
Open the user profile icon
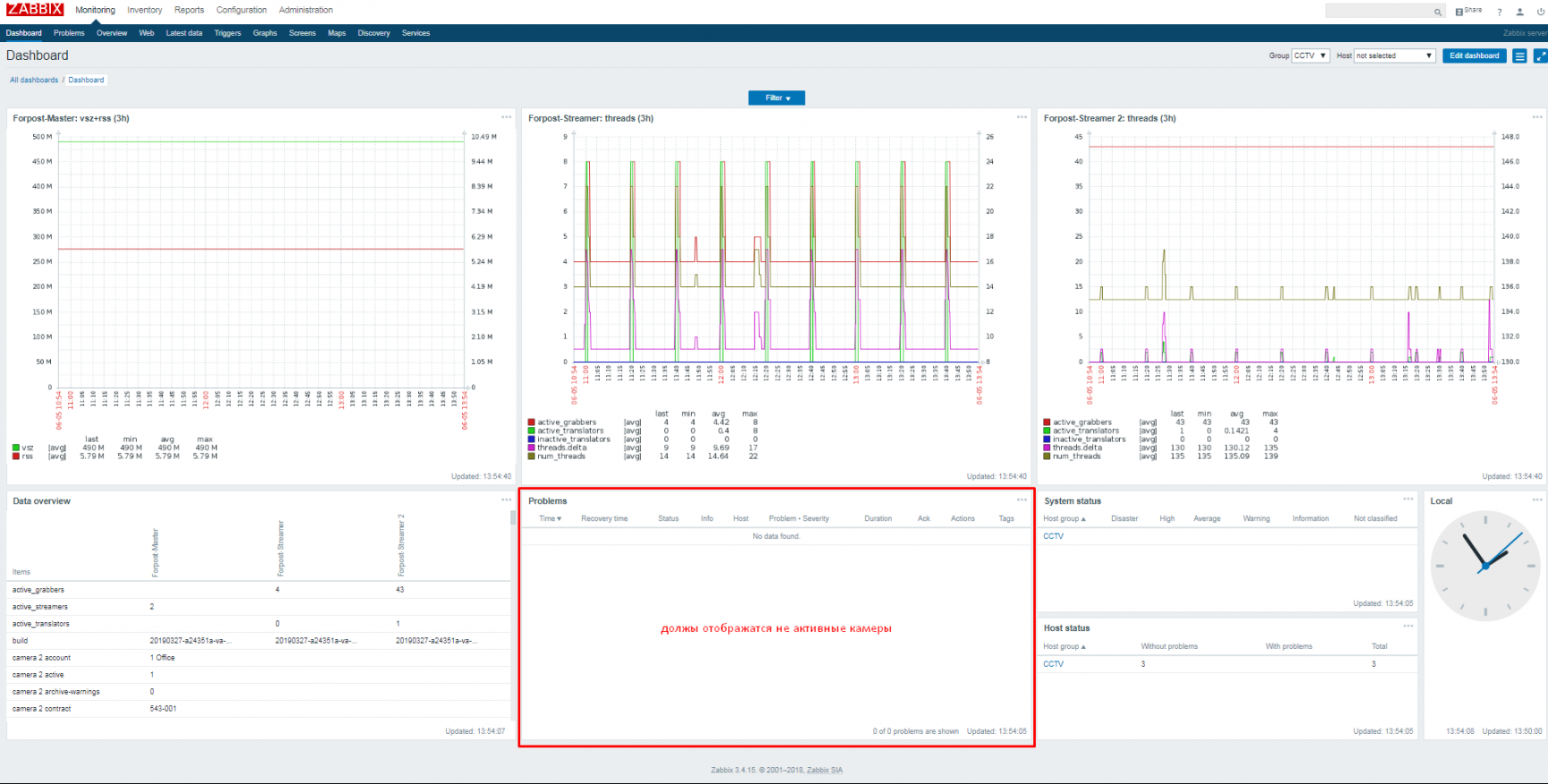pos(1519,12)
